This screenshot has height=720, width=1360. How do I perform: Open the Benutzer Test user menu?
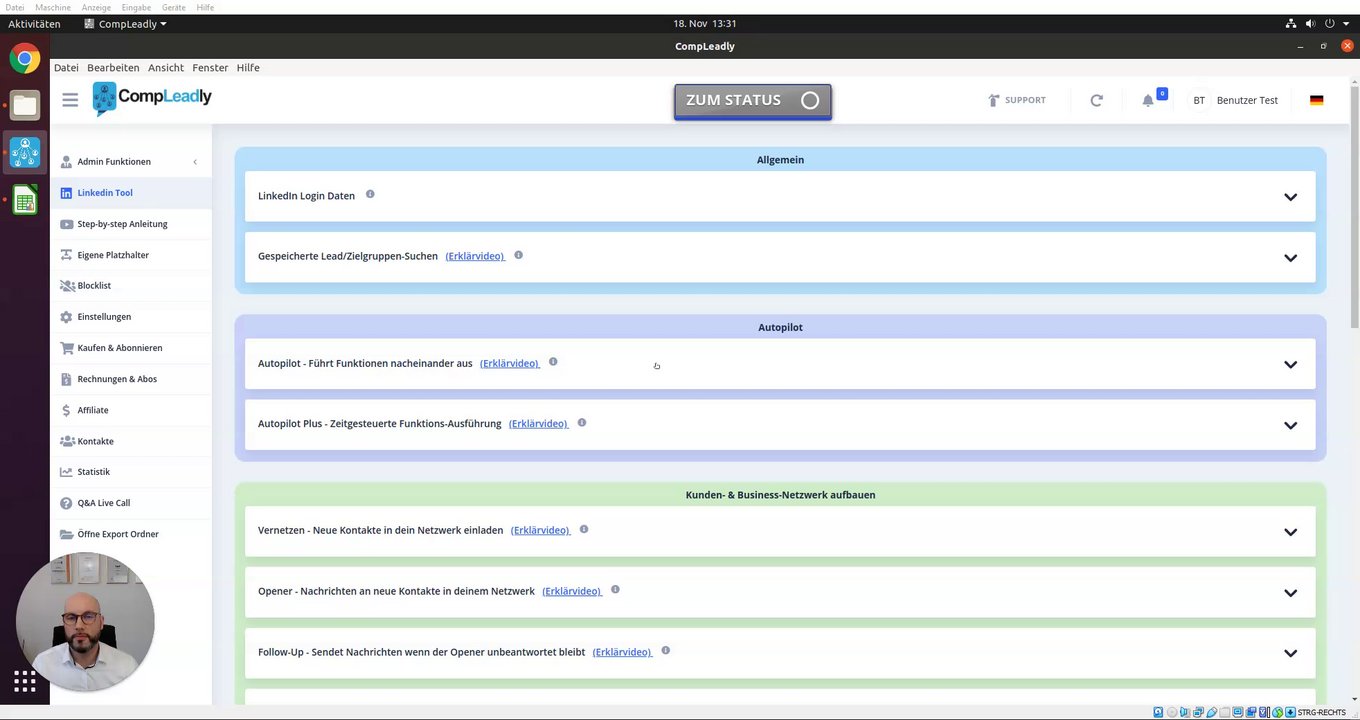tap(1235, 100)
